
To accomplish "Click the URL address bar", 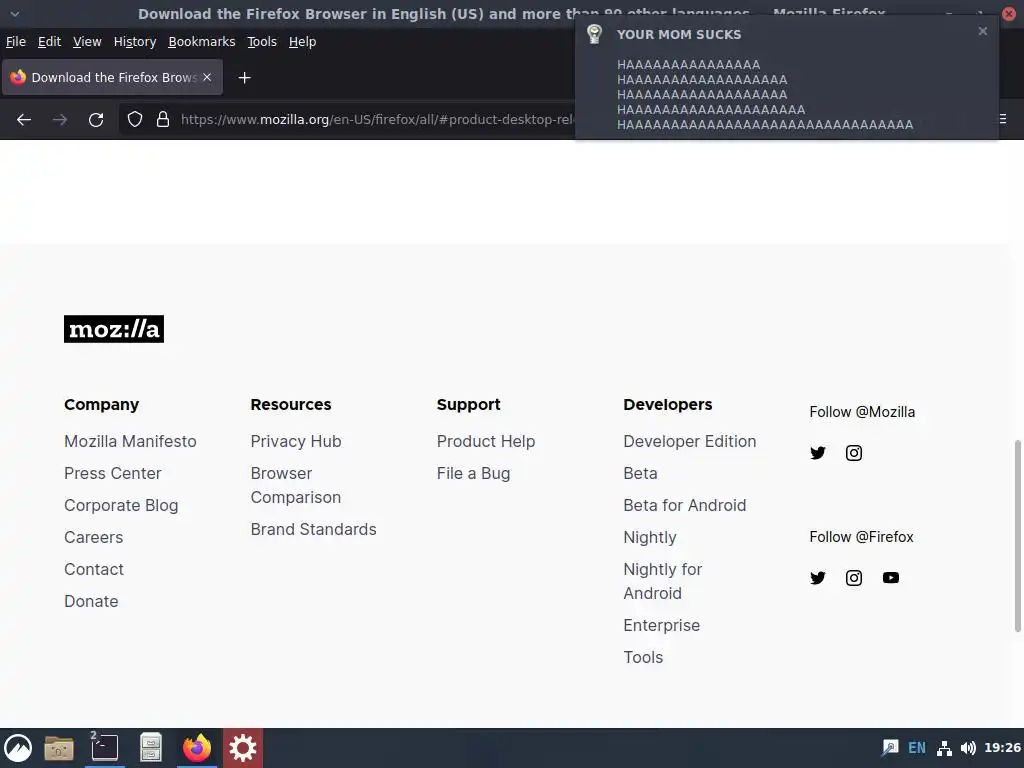I will coord(377,120).
